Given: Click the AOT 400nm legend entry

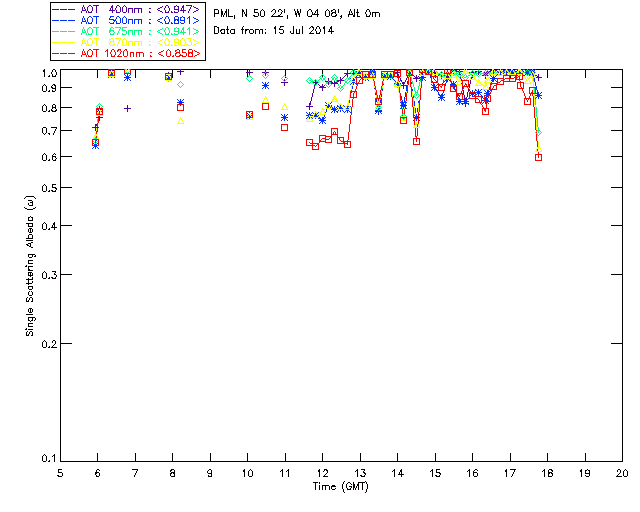Looking at the screenshot, I should 127,9.
